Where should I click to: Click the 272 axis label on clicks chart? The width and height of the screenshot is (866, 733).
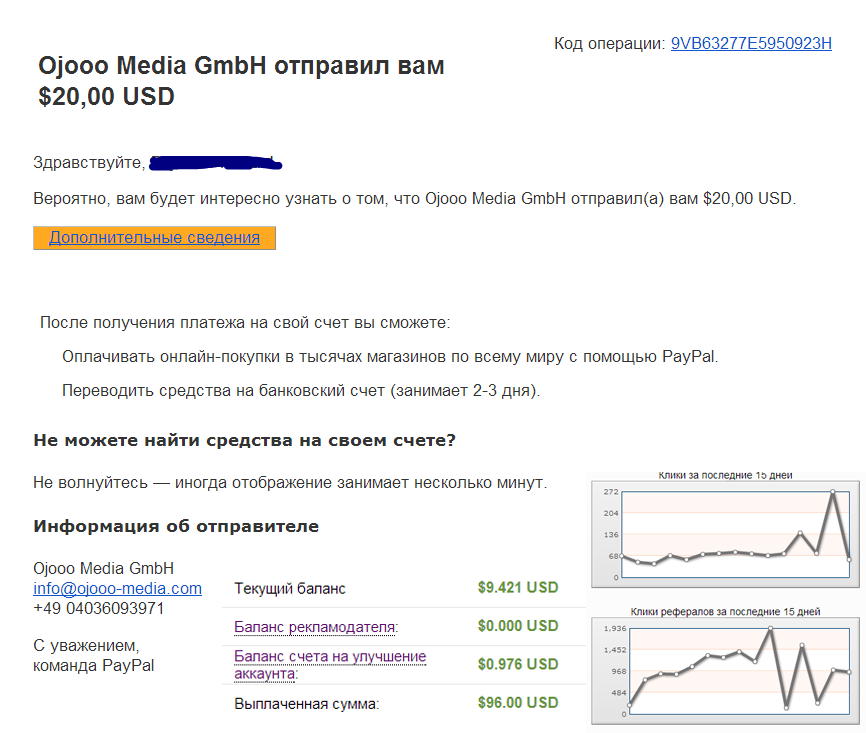pyautogui.click(x=611, y=492)
